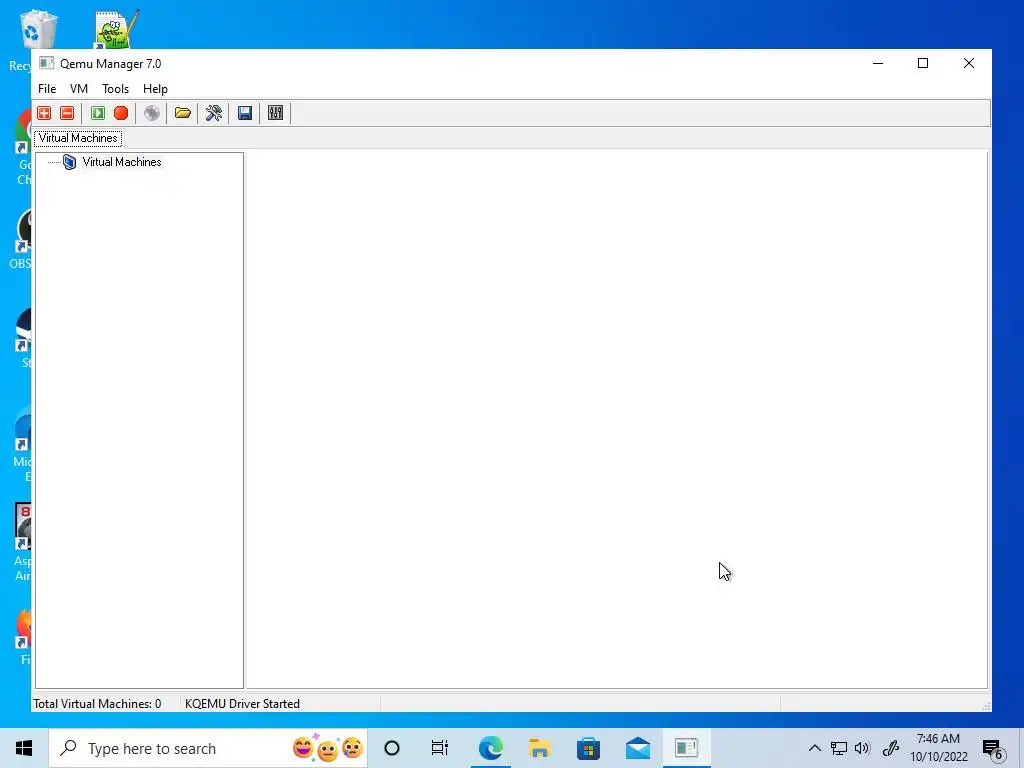
Task: Open the notification center icon
Action: (x=993, y=748)
